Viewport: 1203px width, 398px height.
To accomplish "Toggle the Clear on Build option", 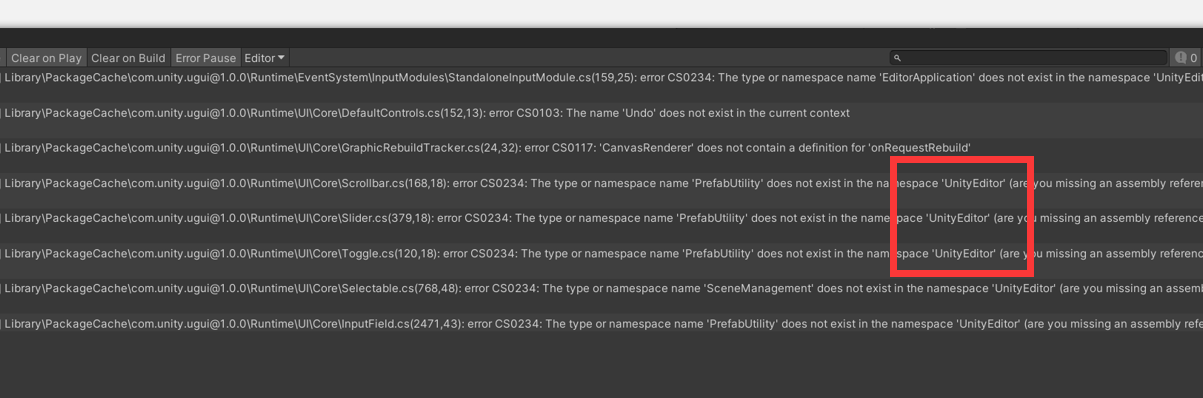I will [128, 58].
